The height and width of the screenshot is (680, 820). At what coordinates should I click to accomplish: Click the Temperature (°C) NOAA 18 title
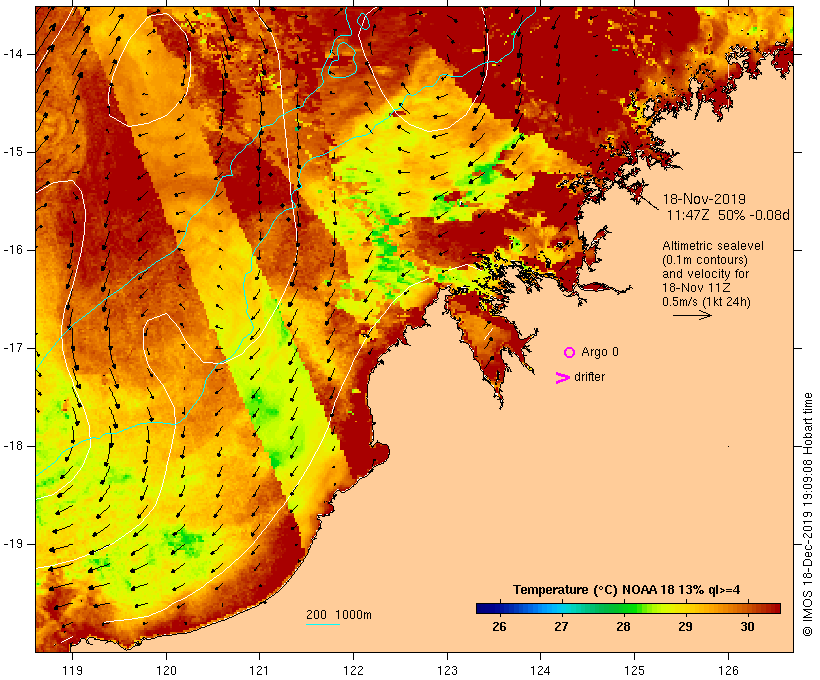pos(627,590)
